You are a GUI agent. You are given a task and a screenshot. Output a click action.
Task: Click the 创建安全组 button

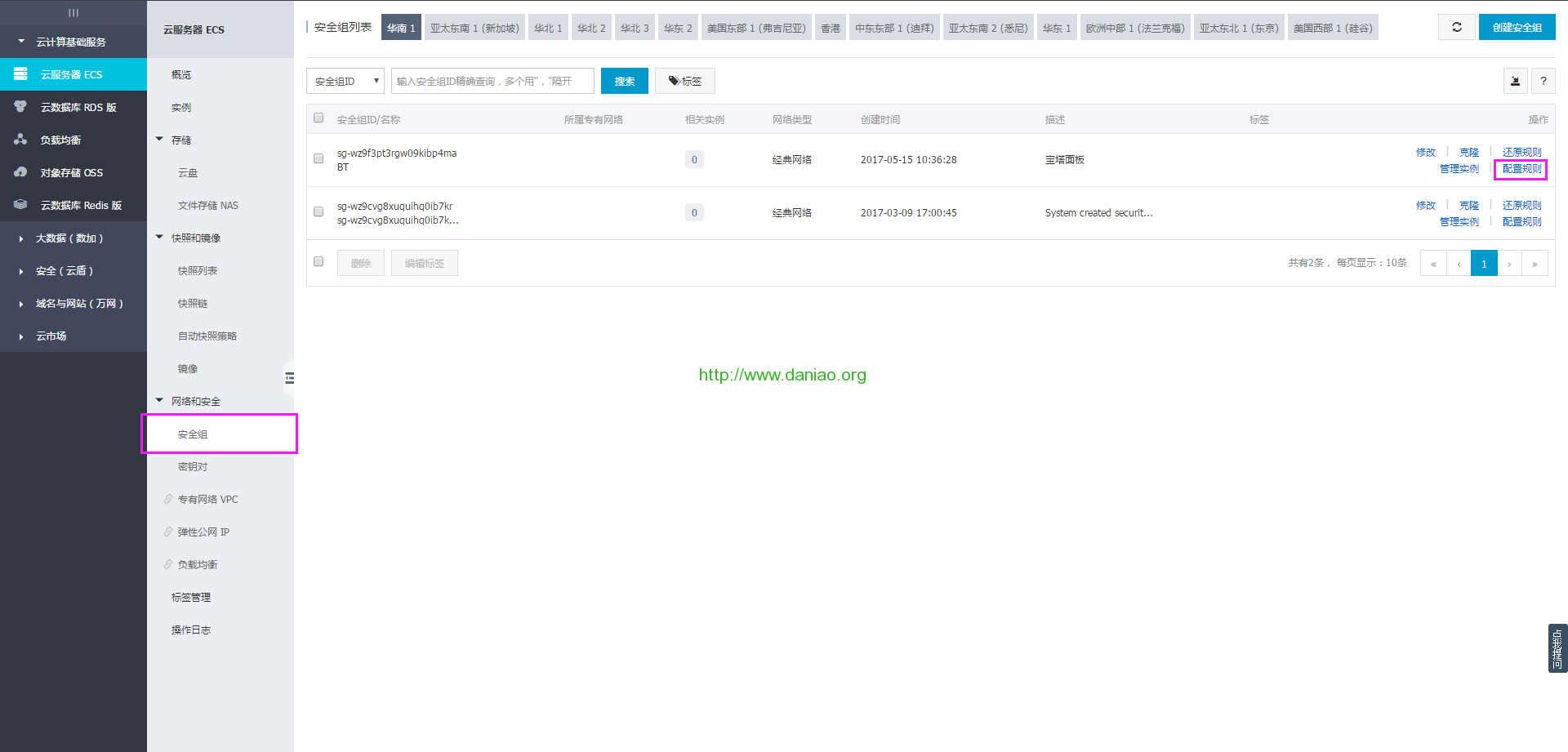click(1517, 27)
